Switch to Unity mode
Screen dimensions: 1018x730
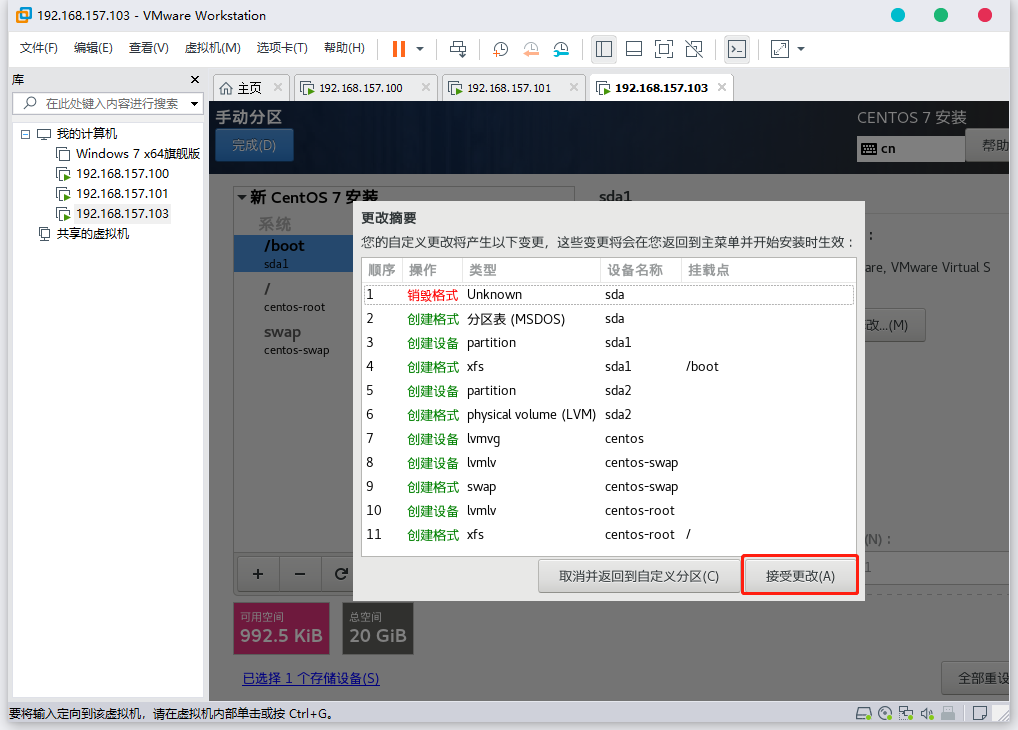pyautogui.click(x=694, y=49)
